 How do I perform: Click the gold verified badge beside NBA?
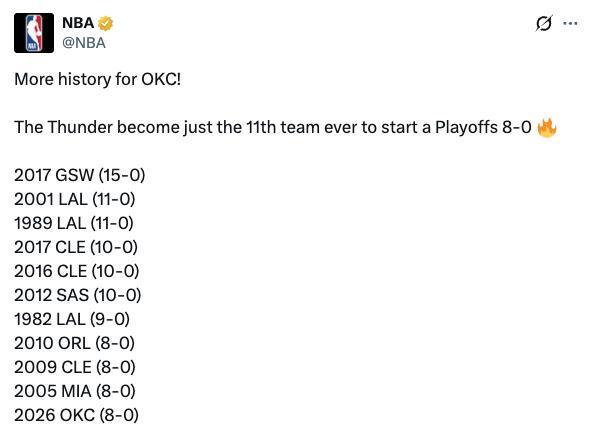coord(106,23)
